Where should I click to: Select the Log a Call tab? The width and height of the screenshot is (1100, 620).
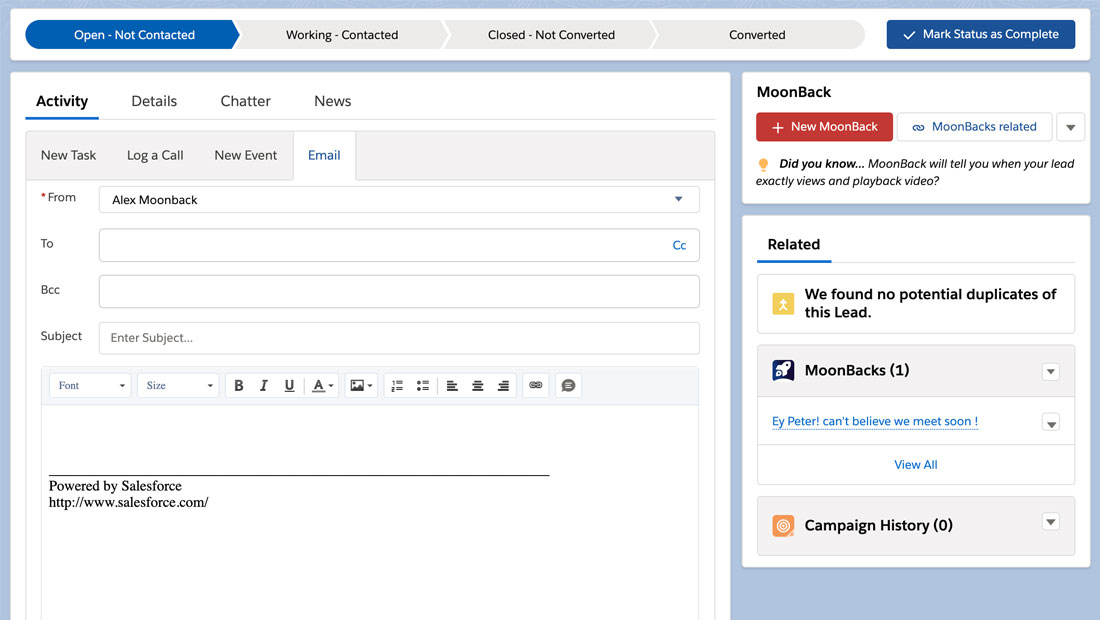pyautogui.click(x=155, y=155)
